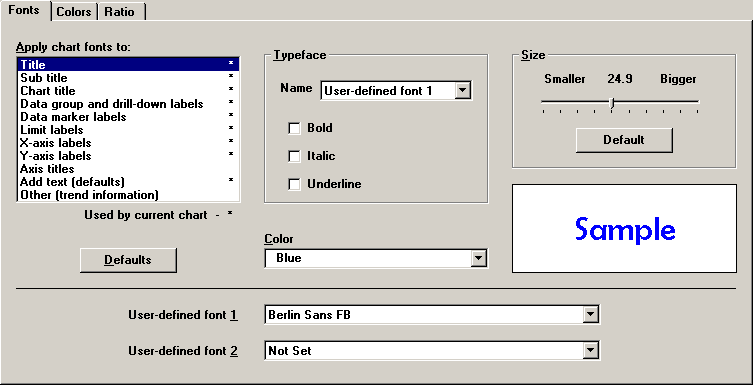This screenshot has height=385, width=753.
Task: Open User-defined font 2 dropdown
Action: pyautogui.click(x=590, y=350)
